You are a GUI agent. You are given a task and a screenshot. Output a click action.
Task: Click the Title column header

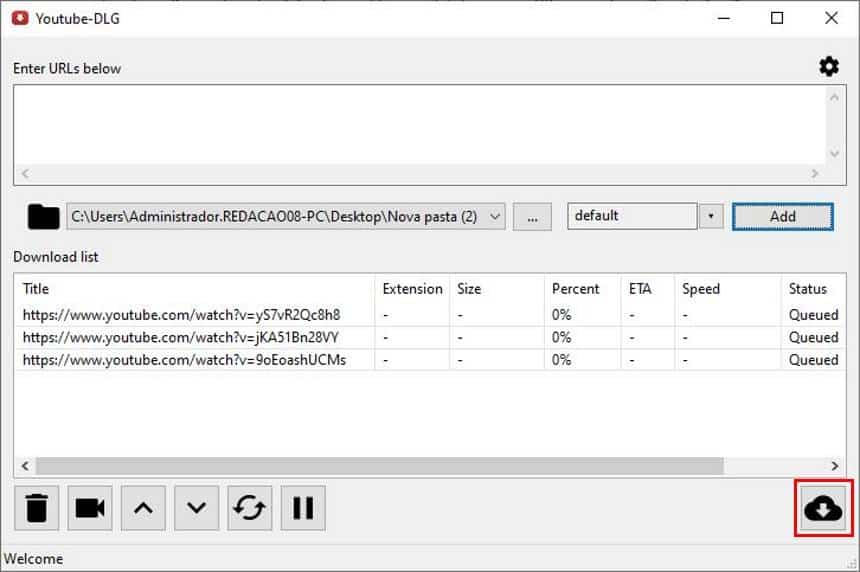pyautogui.click(x=194, y=289)
